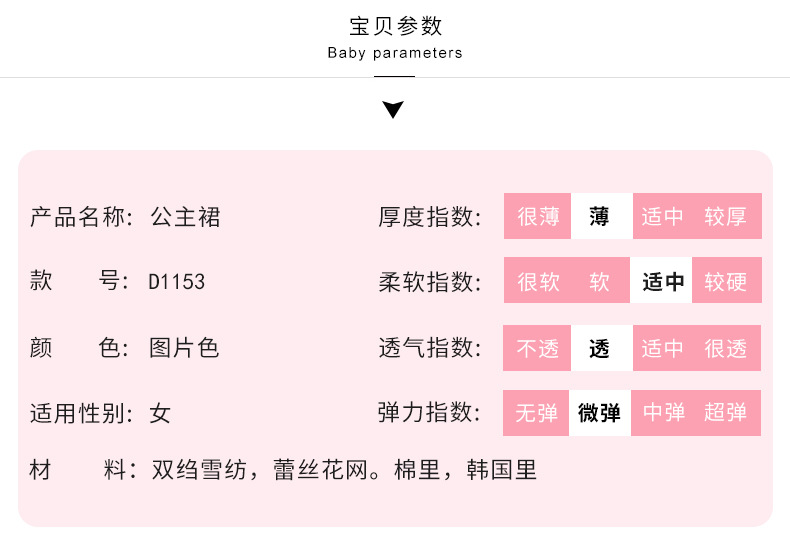
Task: Click the material description text
Action: click(x=344, y=470)
